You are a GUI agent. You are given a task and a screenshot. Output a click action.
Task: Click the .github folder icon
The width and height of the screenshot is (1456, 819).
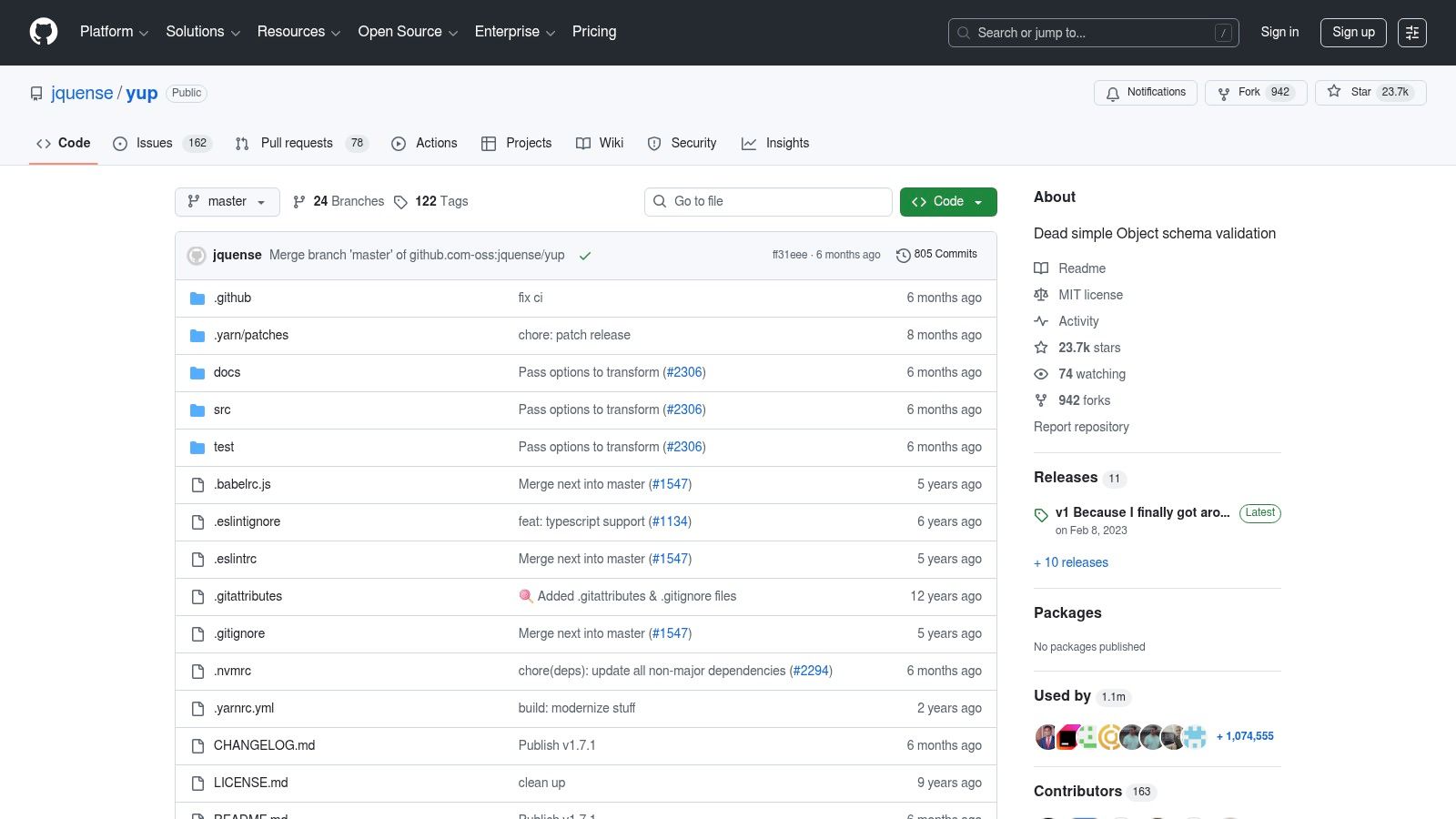click(x=197, y=298)
